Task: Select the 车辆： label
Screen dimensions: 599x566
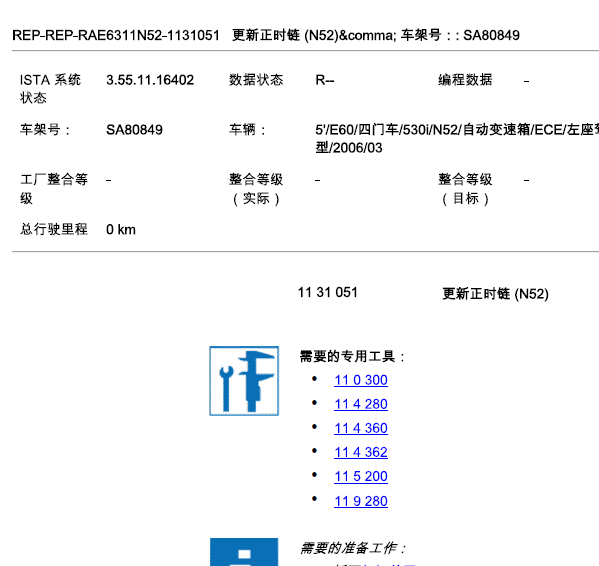Action: click(x=248, y=130)
